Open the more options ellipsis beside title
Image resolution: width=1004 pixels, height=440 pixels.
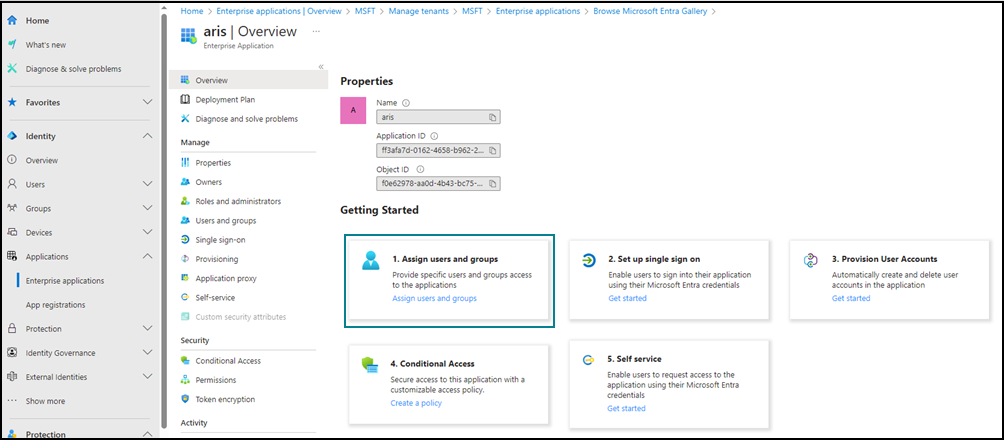(x=316, y=31)
